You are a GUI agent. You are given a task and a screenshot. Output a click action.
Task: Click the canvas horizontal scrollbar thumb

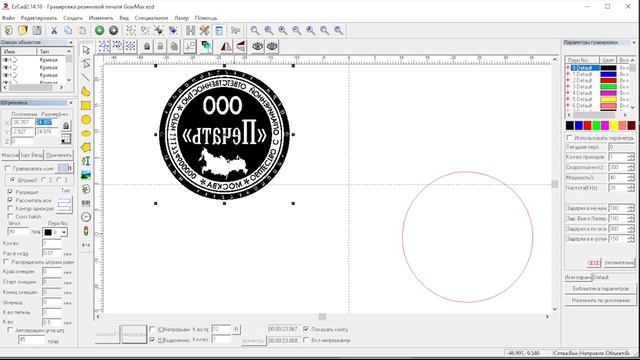[x=322, y=316]
